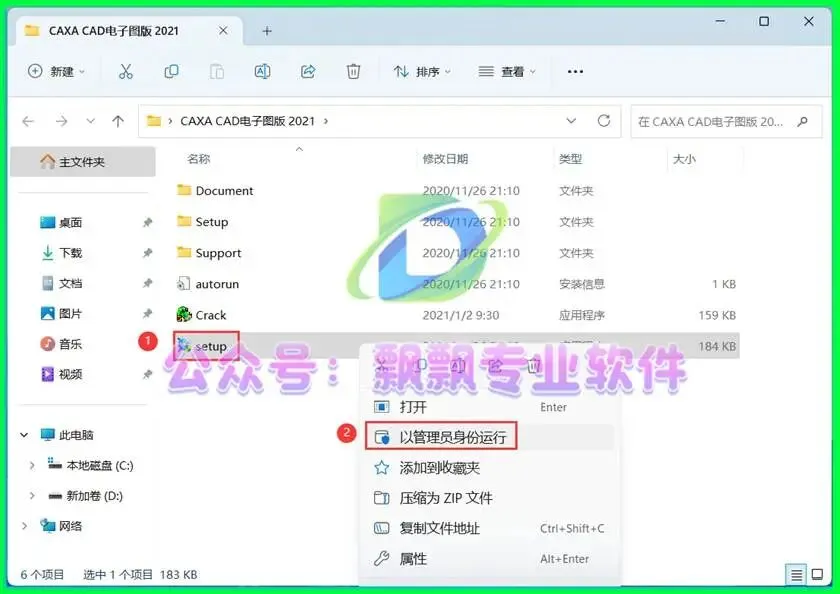This screenshot has width=840, height=594.
Task: Open 音乐 in the sidebar
Action: pos(71,344)
